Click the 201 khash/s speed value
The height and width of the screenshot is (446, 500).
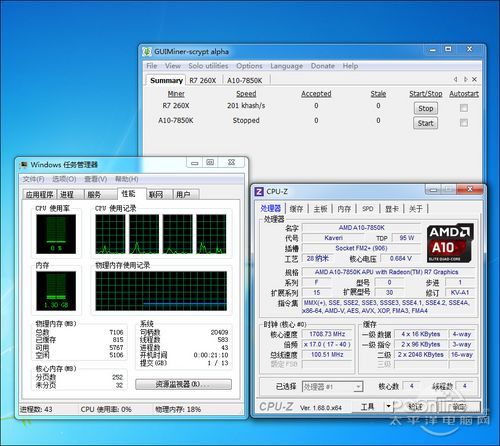pos(246,106)
